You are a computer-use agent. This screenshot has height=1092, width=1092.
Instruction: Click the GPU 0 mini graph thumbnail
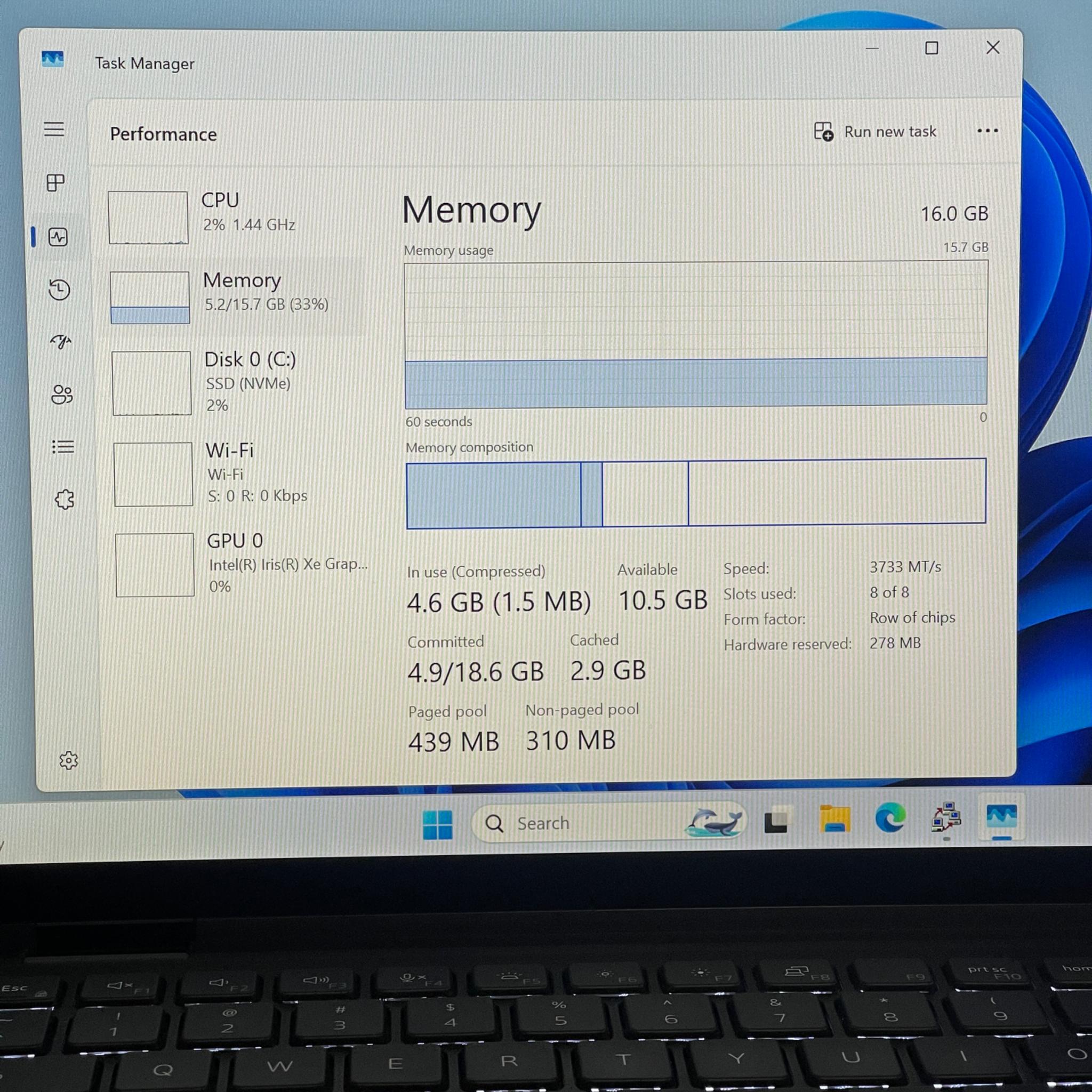pos(155,565)
